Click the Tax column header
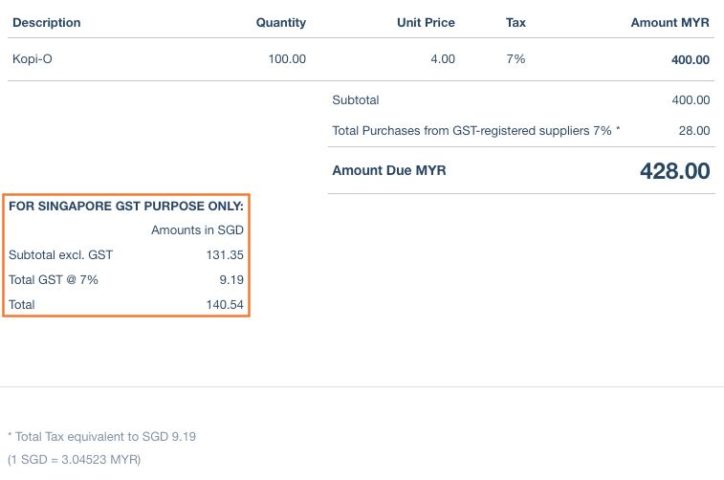Image resolution: width=724 pixels, height=480 pixels. point(517,22)
